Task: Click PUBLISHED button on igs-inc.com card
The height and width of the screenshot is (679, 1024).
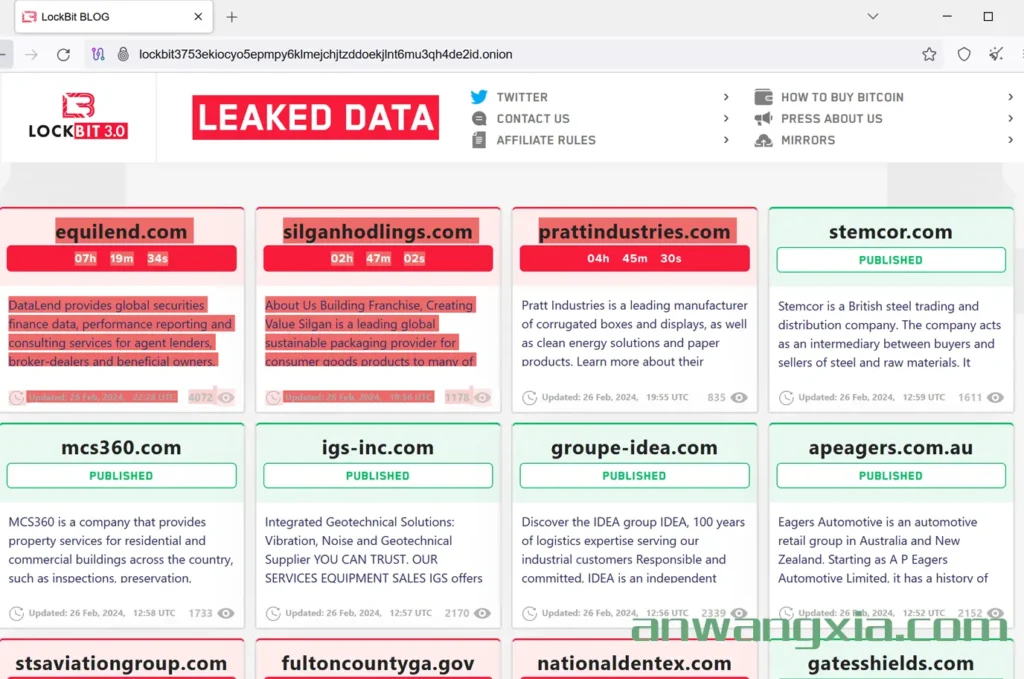Action: point(378,476)
